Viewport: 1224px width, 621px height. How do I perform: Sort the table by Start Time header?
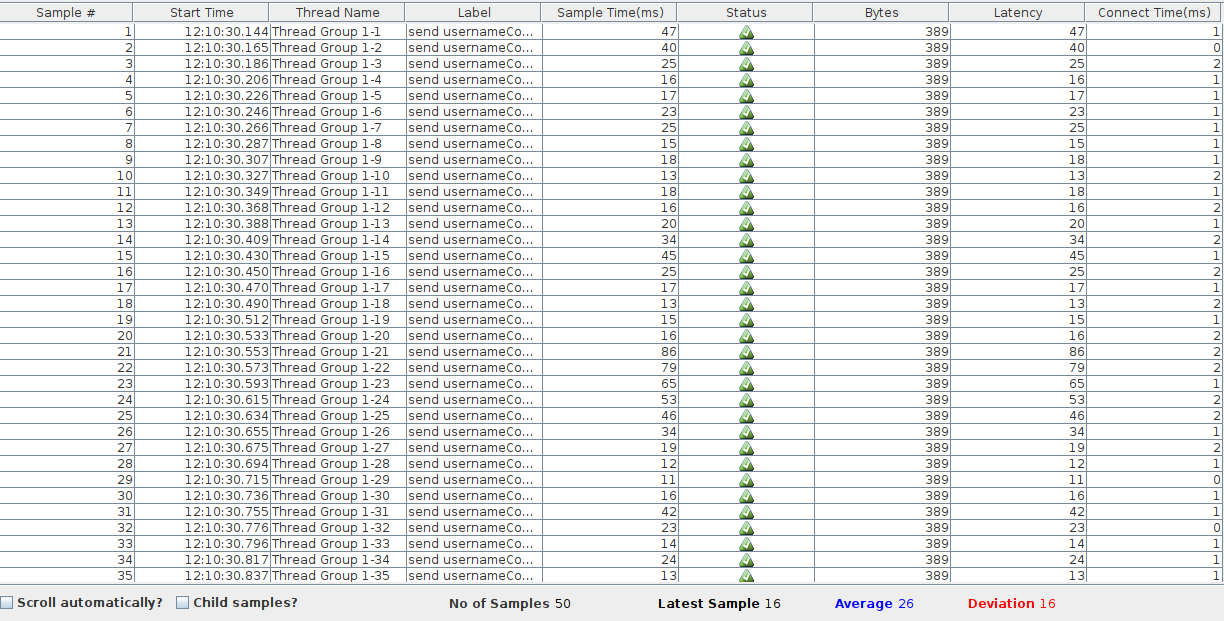click(201, 13)
